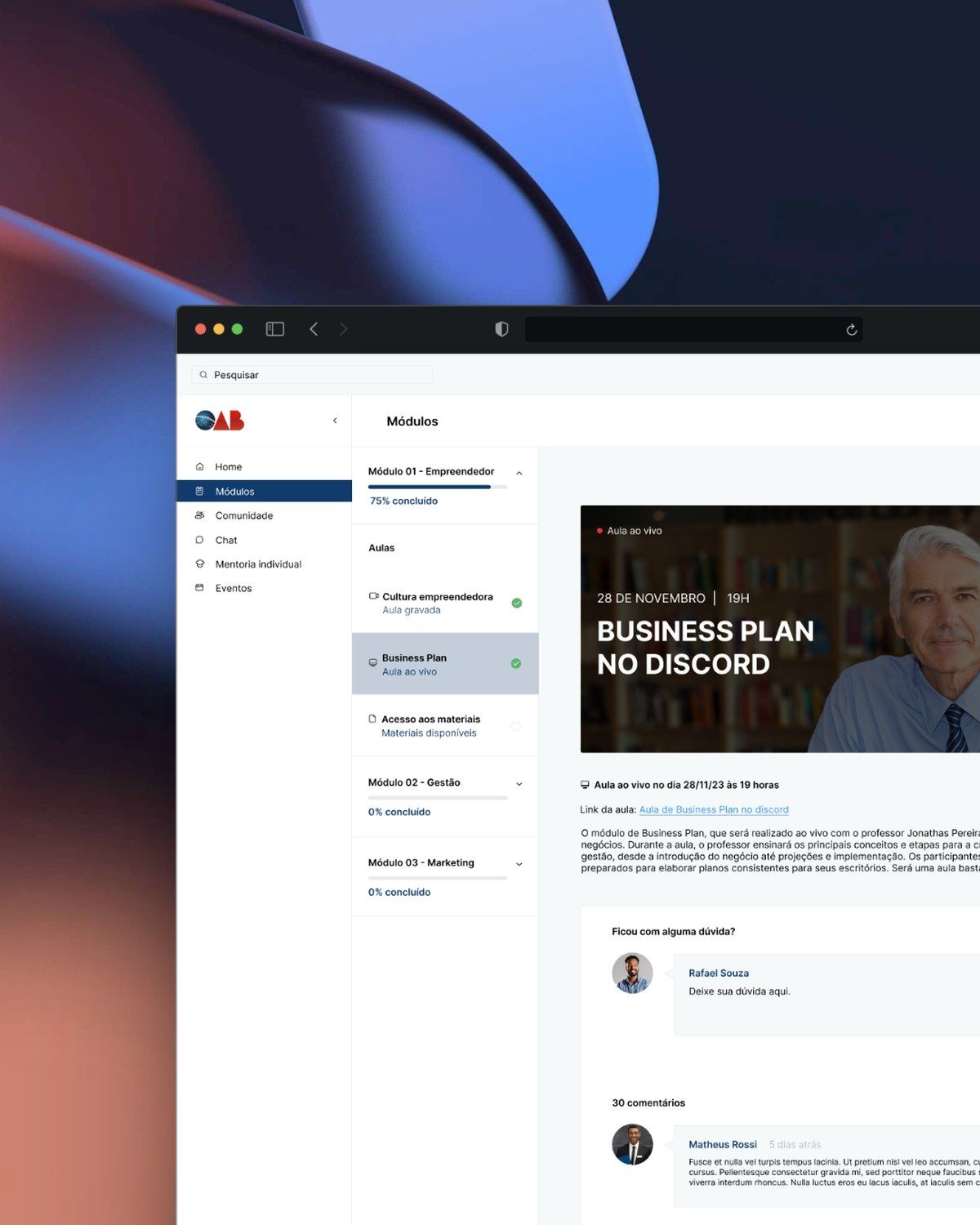Mark Acesso aos materiais as completed
The height and width of the screenshot is (1225, 980).
(x=516, y=726)
